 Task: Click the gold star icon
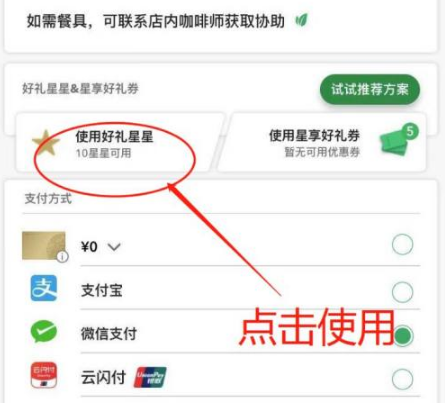tap(46, 143)
